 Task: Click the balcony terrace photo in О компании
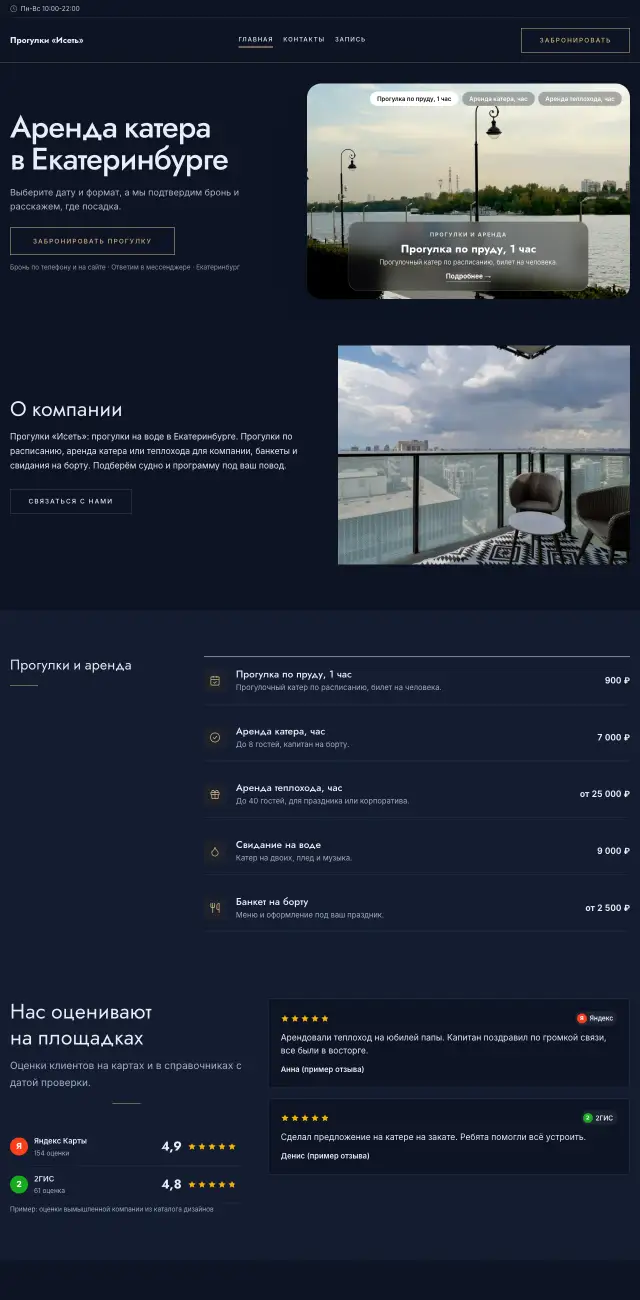pos(484,455)
